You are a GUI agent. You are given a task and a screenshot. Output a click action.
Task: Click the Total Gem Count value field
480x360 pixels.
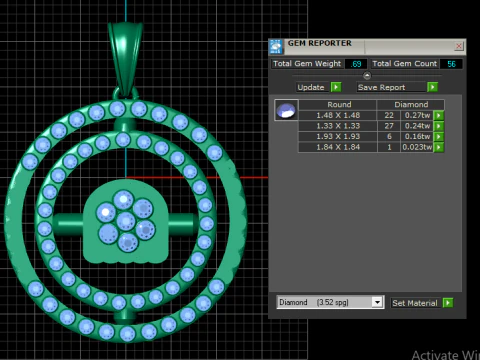451,64
